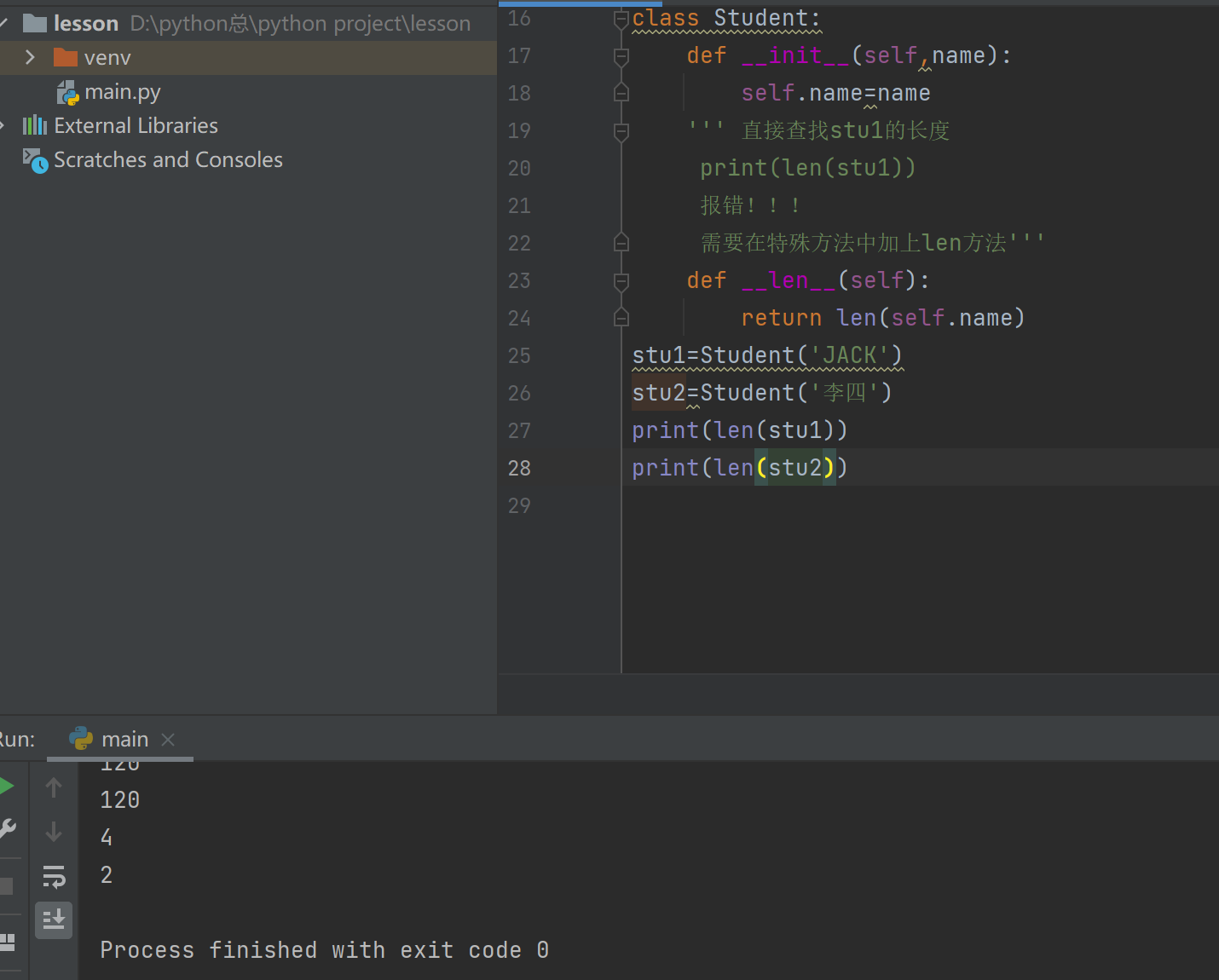
Task: Click the Python icon on main run tab
Action: click(x=82, y=738)
